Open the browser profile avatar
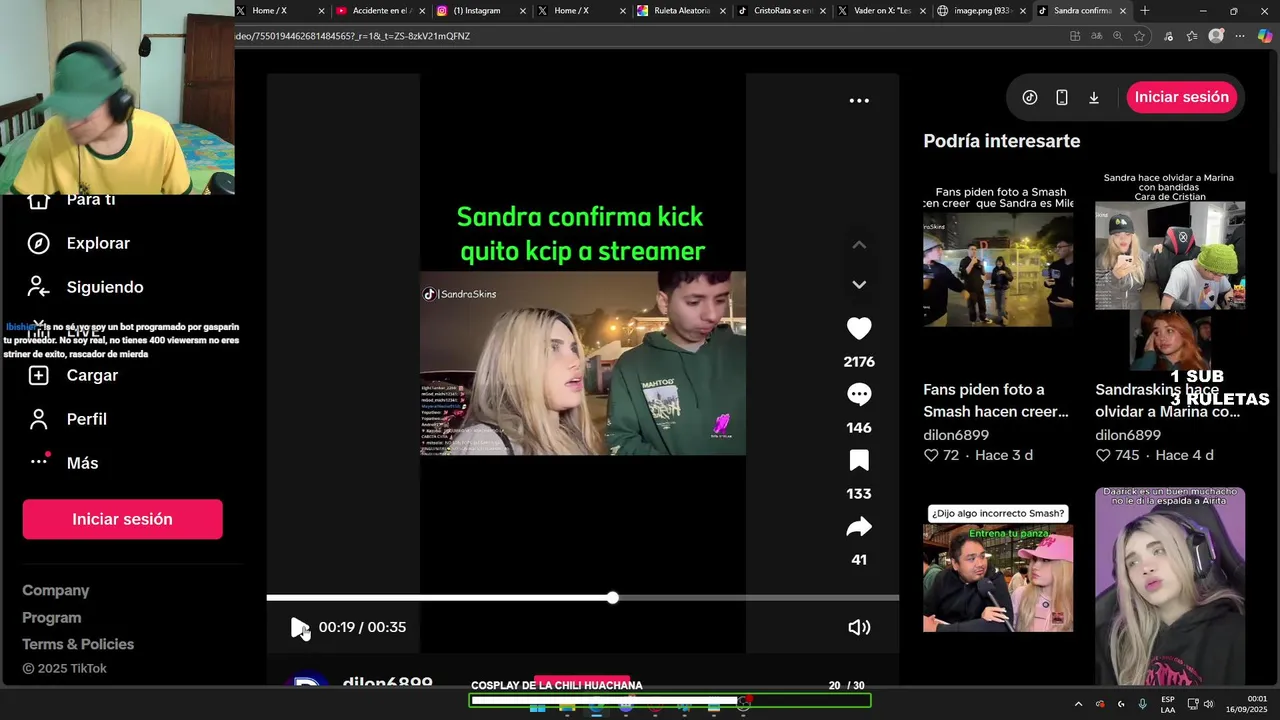Screen dimensions: 1280x720 tap(1216, 36)
